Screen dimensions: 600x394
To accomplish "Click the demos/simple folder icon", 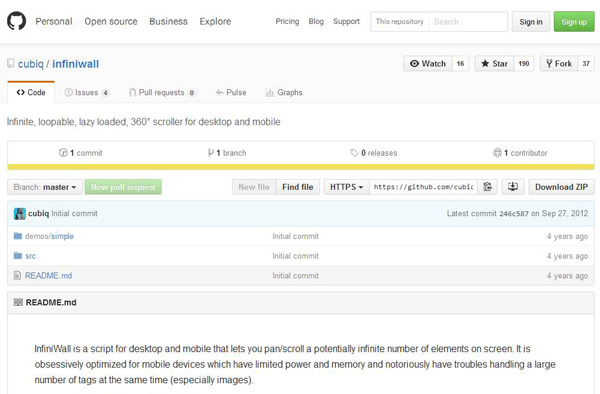I will [18, 236].
